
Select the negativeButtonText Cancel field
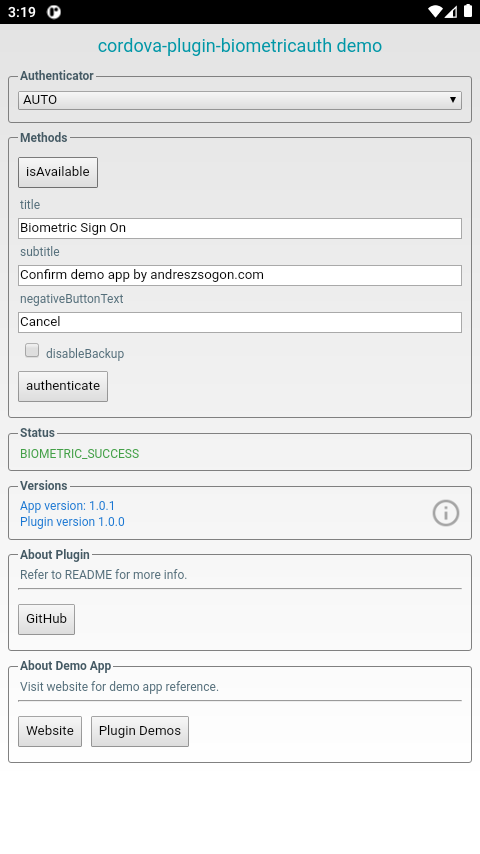[x=240, y=322]
